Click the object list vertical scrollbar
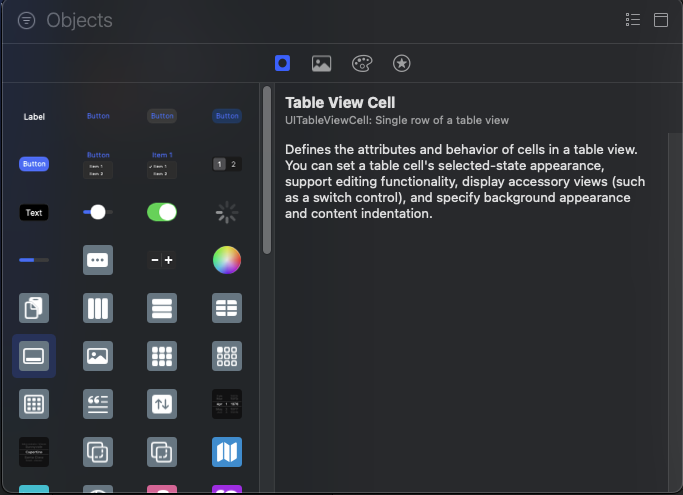 [x=267, y=170]
